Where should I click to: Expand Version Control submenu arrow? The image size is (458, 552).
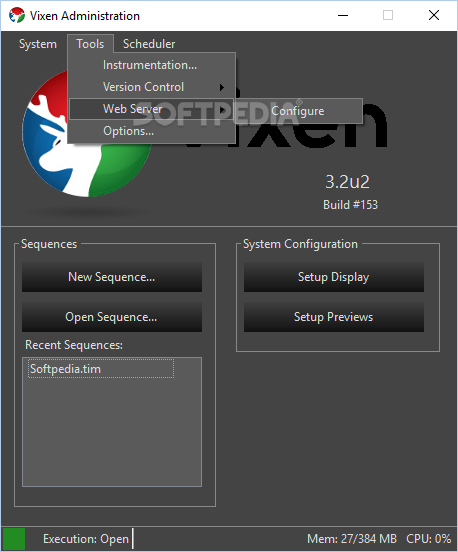[x=222, y=87]
